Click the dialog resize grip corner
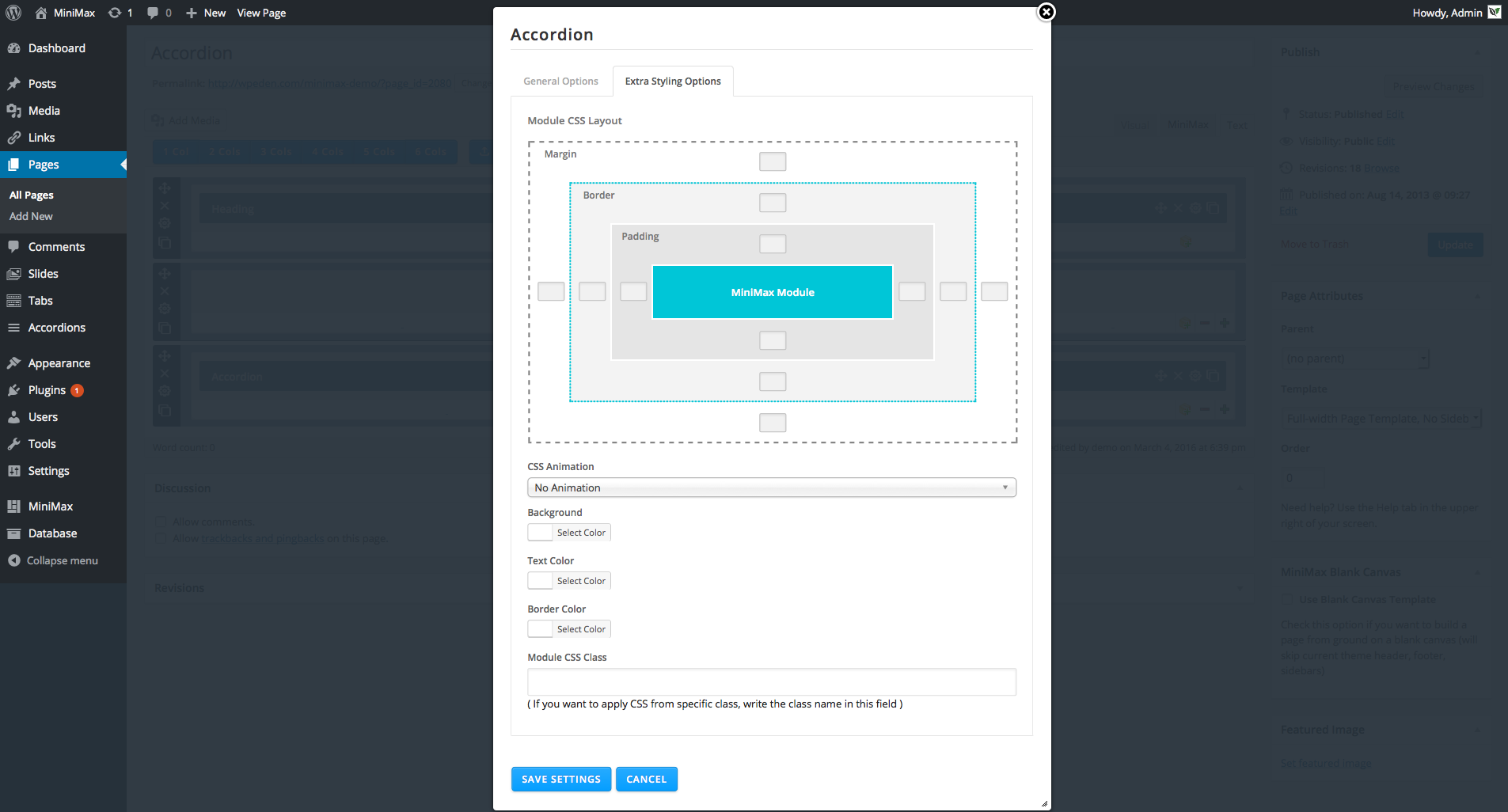1508x812 pixels. click(x=1045, y=804)
